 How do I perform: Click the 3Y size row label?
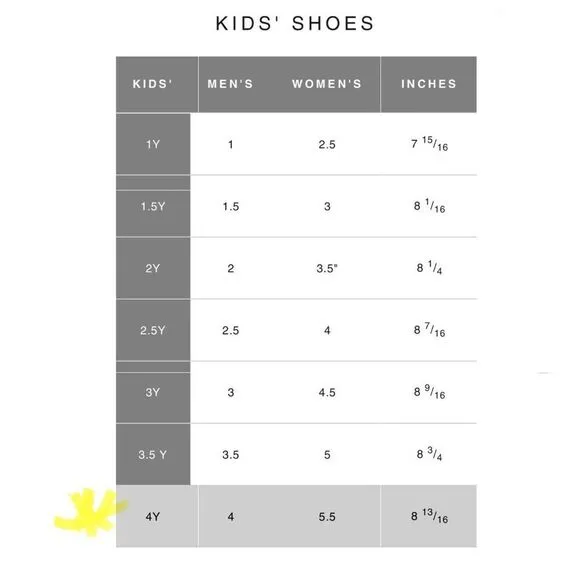click(153, 392)
